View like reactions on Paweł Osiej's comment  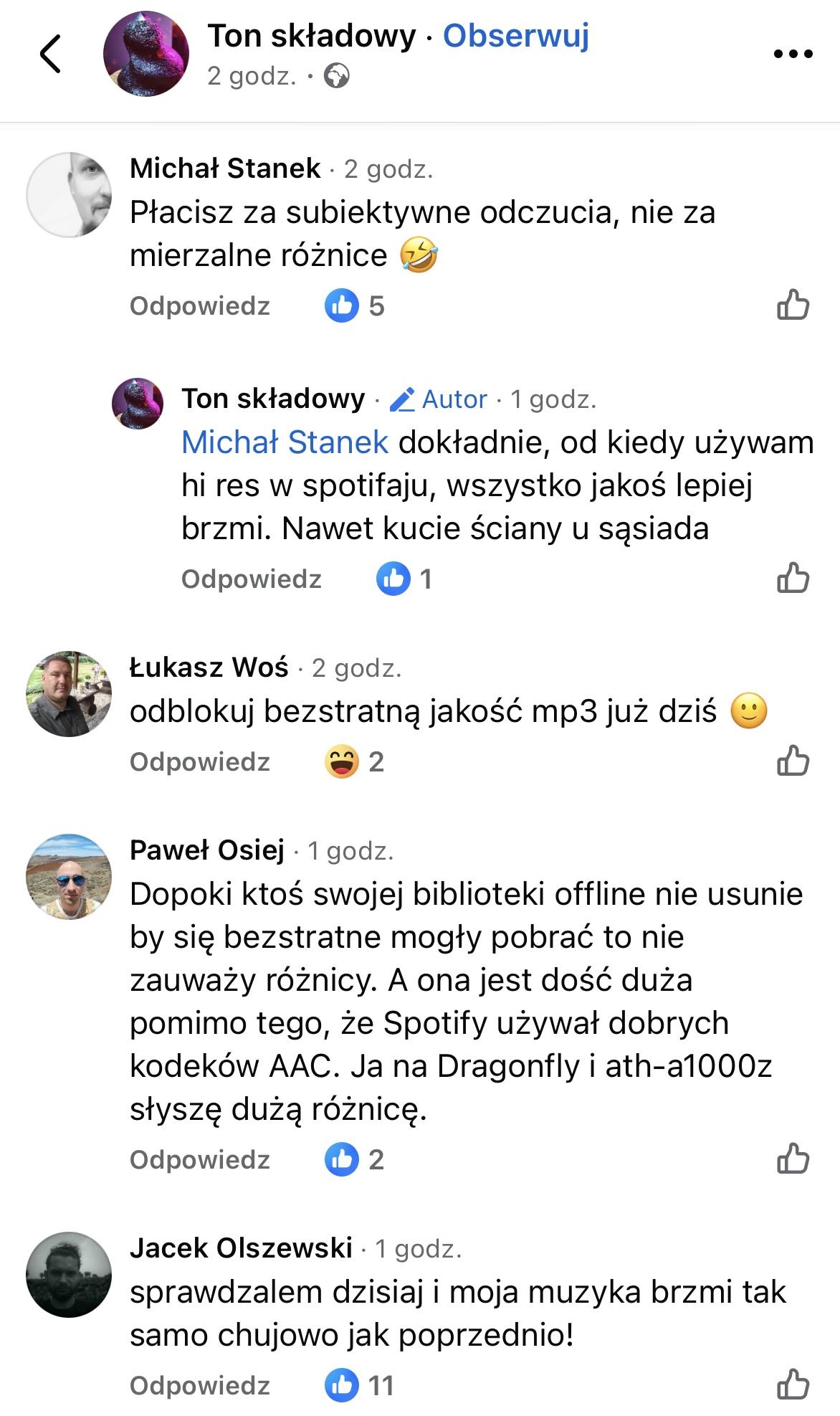[355, 1159]
